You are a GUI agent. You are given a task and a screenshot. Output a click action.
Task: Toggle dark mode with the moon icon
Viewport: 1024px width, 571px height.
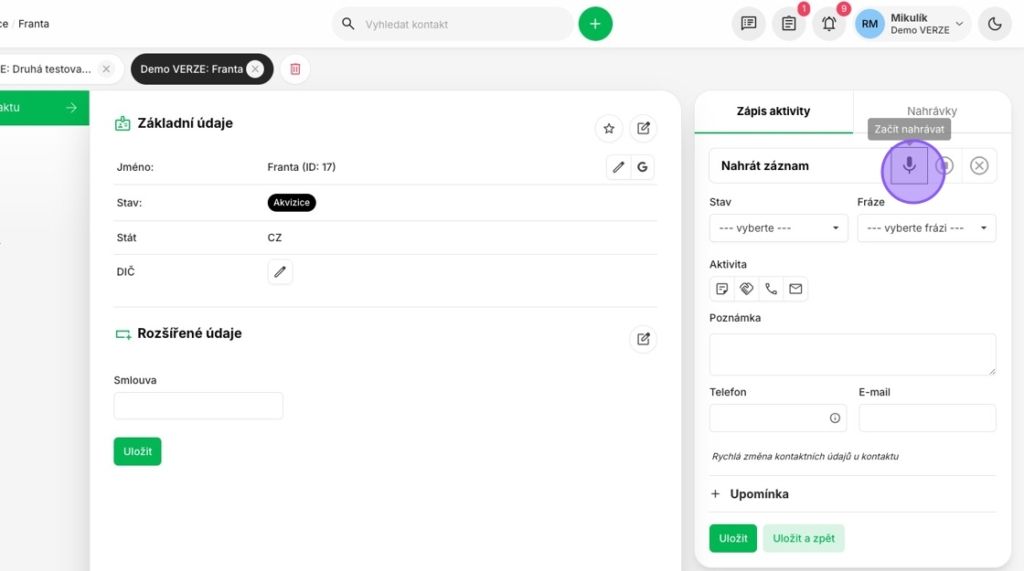994,24
